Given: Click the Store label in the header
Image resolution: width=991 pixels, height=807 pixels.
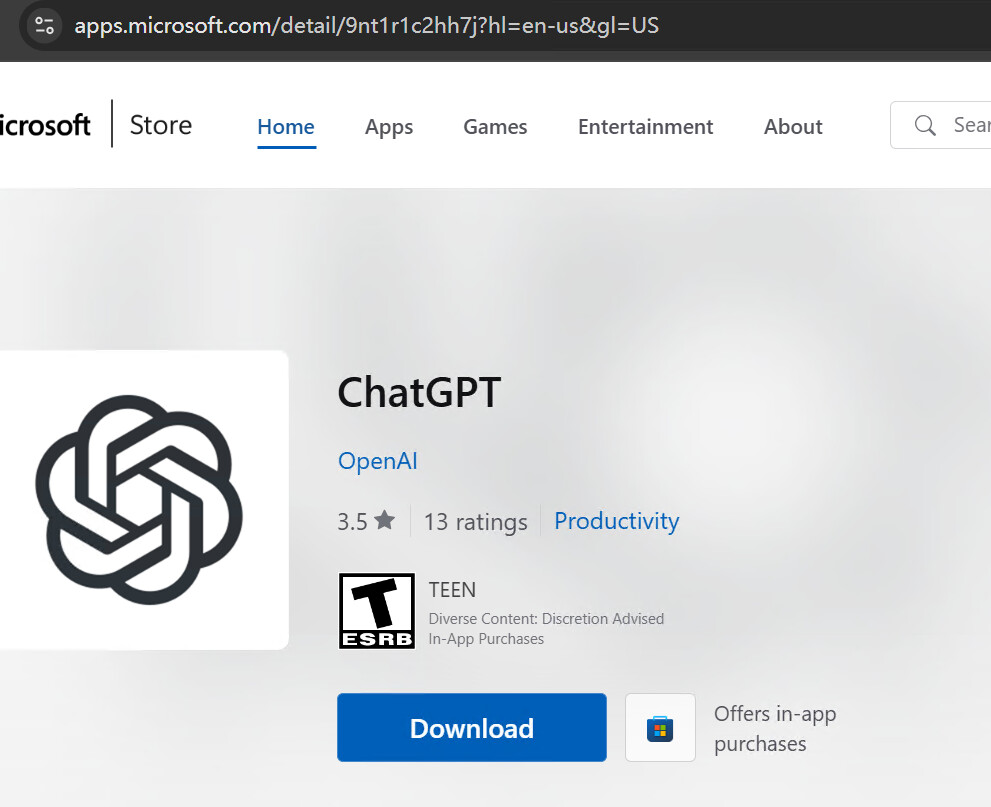Looking at the screenshot, I should (x=161, y=125).
